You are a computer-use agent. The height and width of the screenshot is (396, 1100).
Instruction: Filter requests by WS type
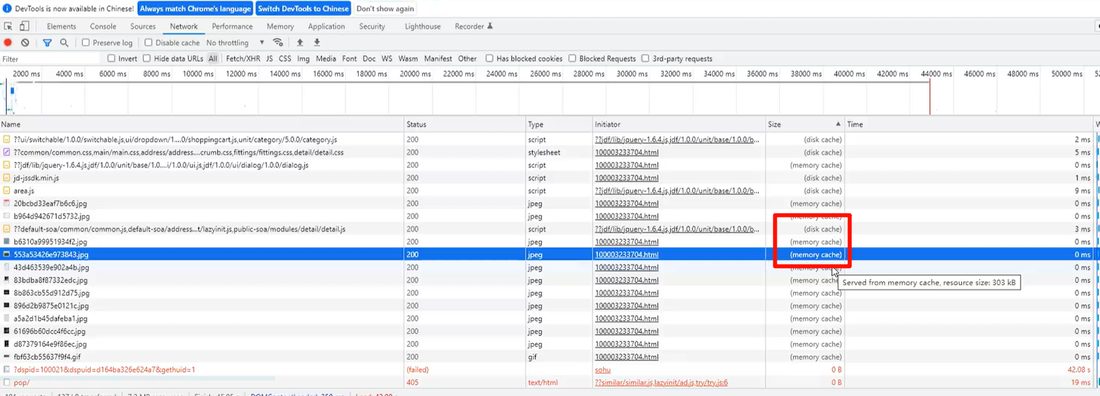pos(387,59)
